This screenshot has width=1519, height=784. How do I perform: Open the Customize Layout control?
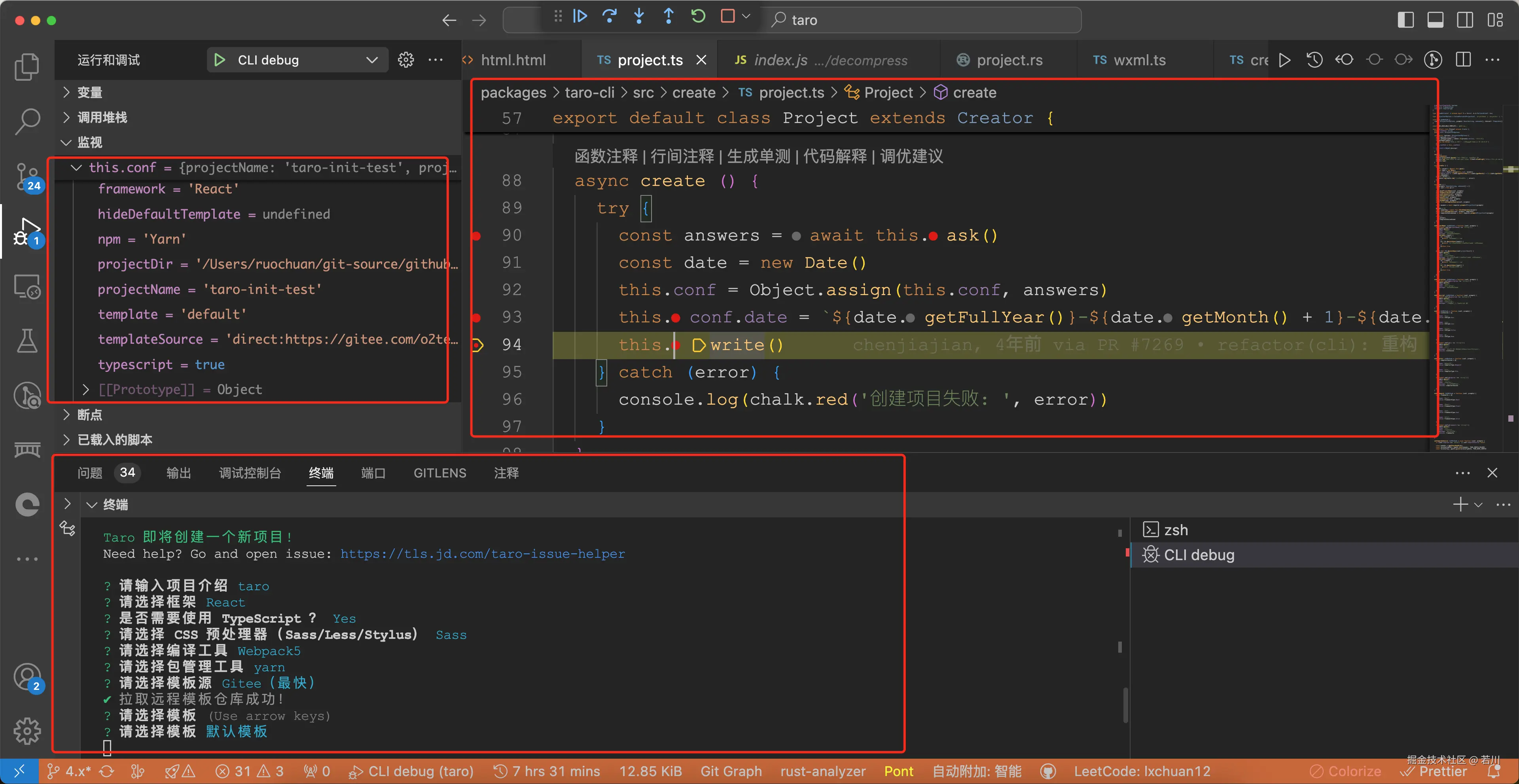point(1496,19)
